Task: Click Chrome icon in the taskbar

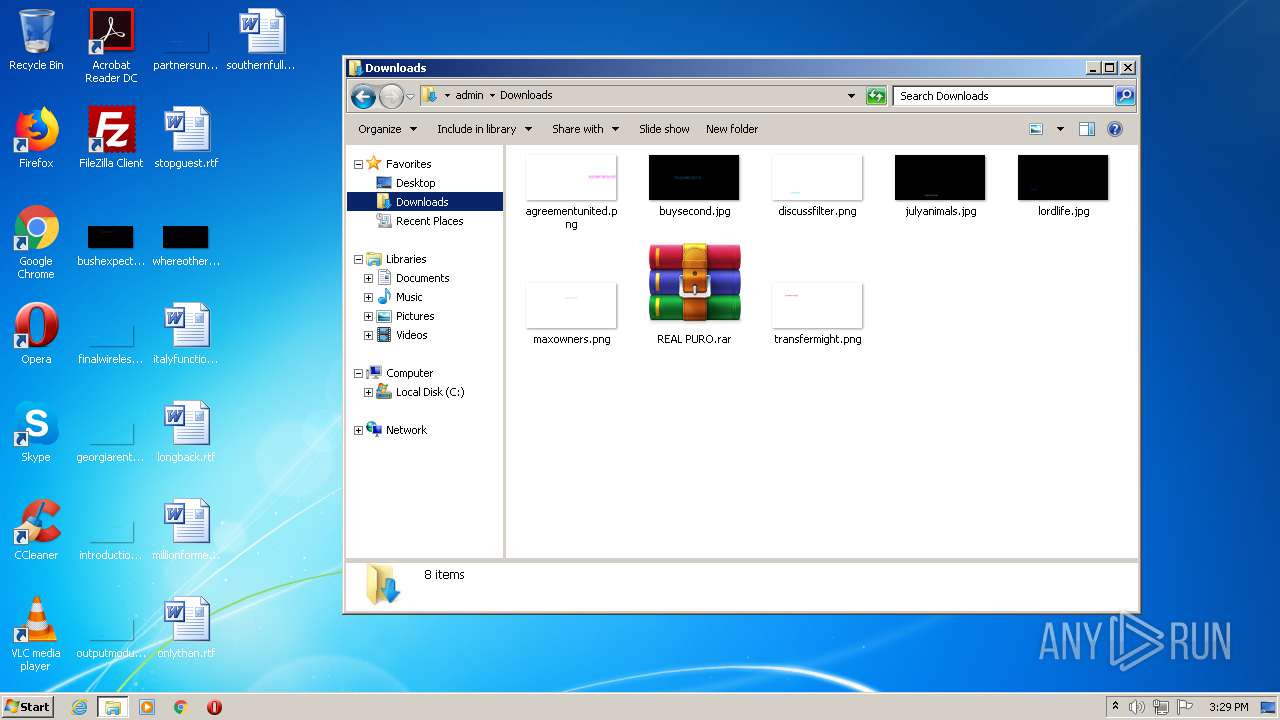Action: click(181, 707)
